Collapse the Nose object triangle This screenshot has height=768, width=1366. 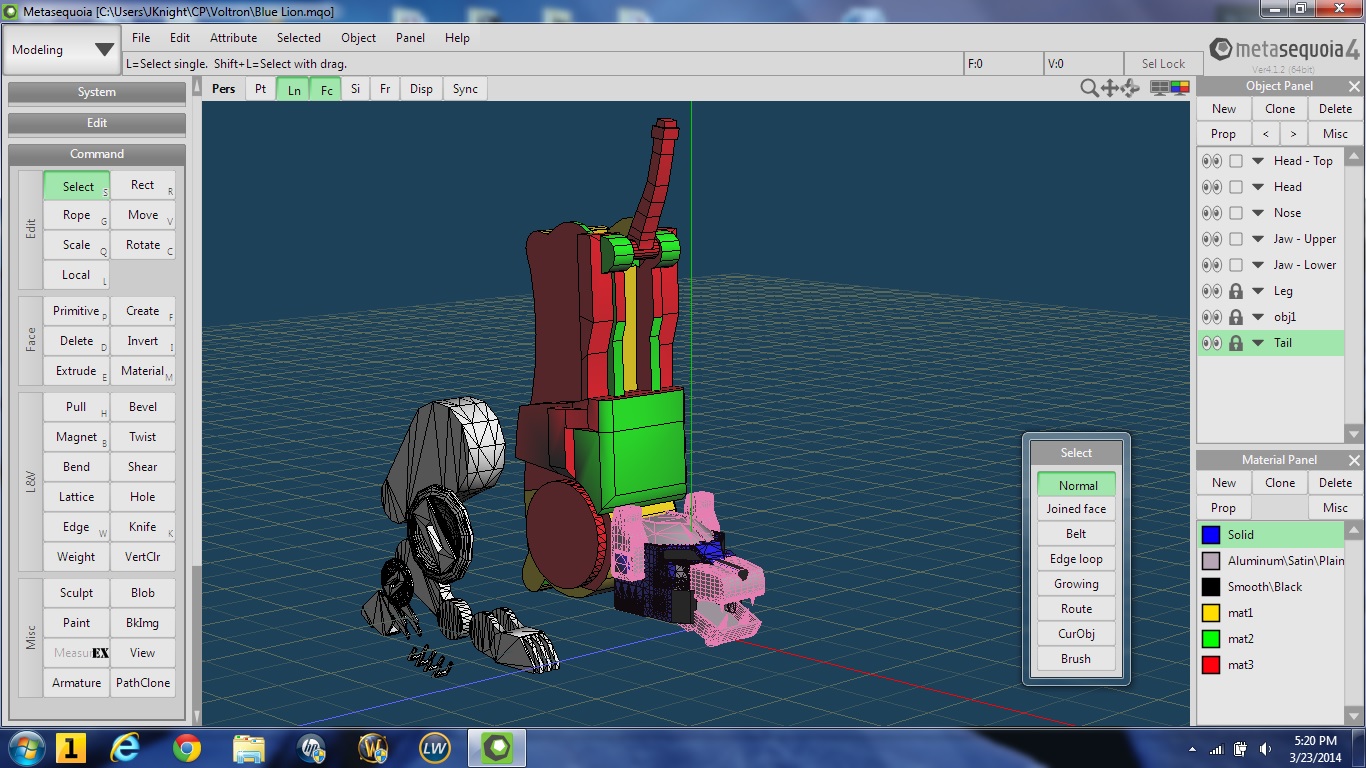[1258, 213]
